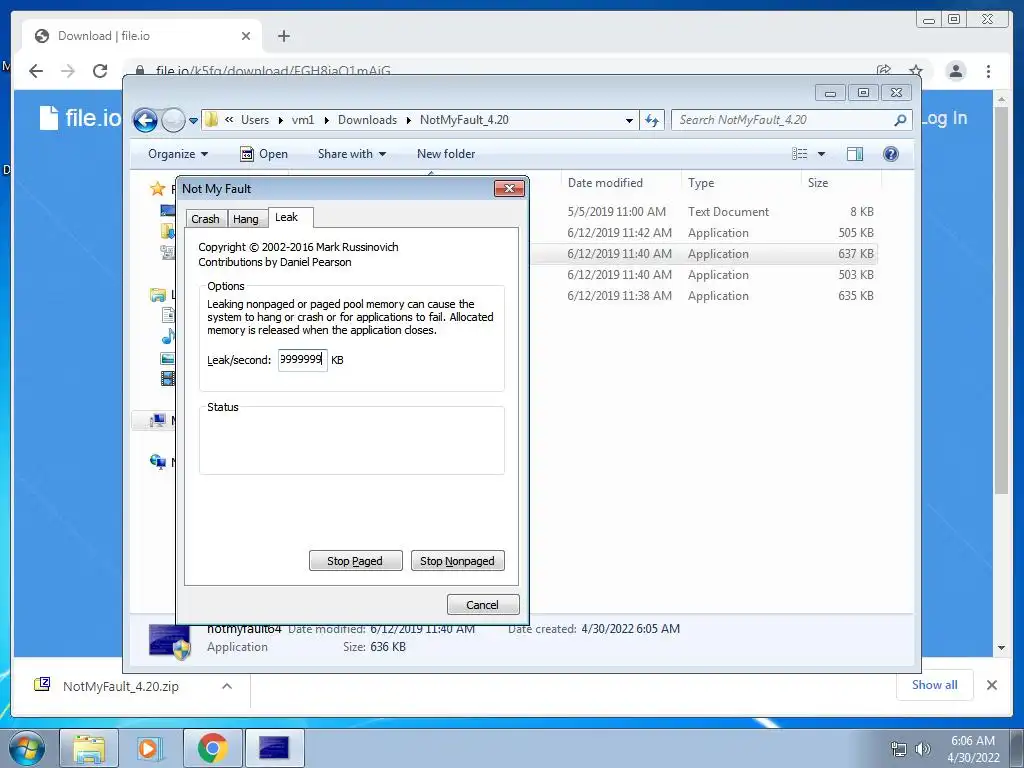Open File Explorer from the taskbar
The height and width of the screenshot is (768, 1024).
coord(89,748)
